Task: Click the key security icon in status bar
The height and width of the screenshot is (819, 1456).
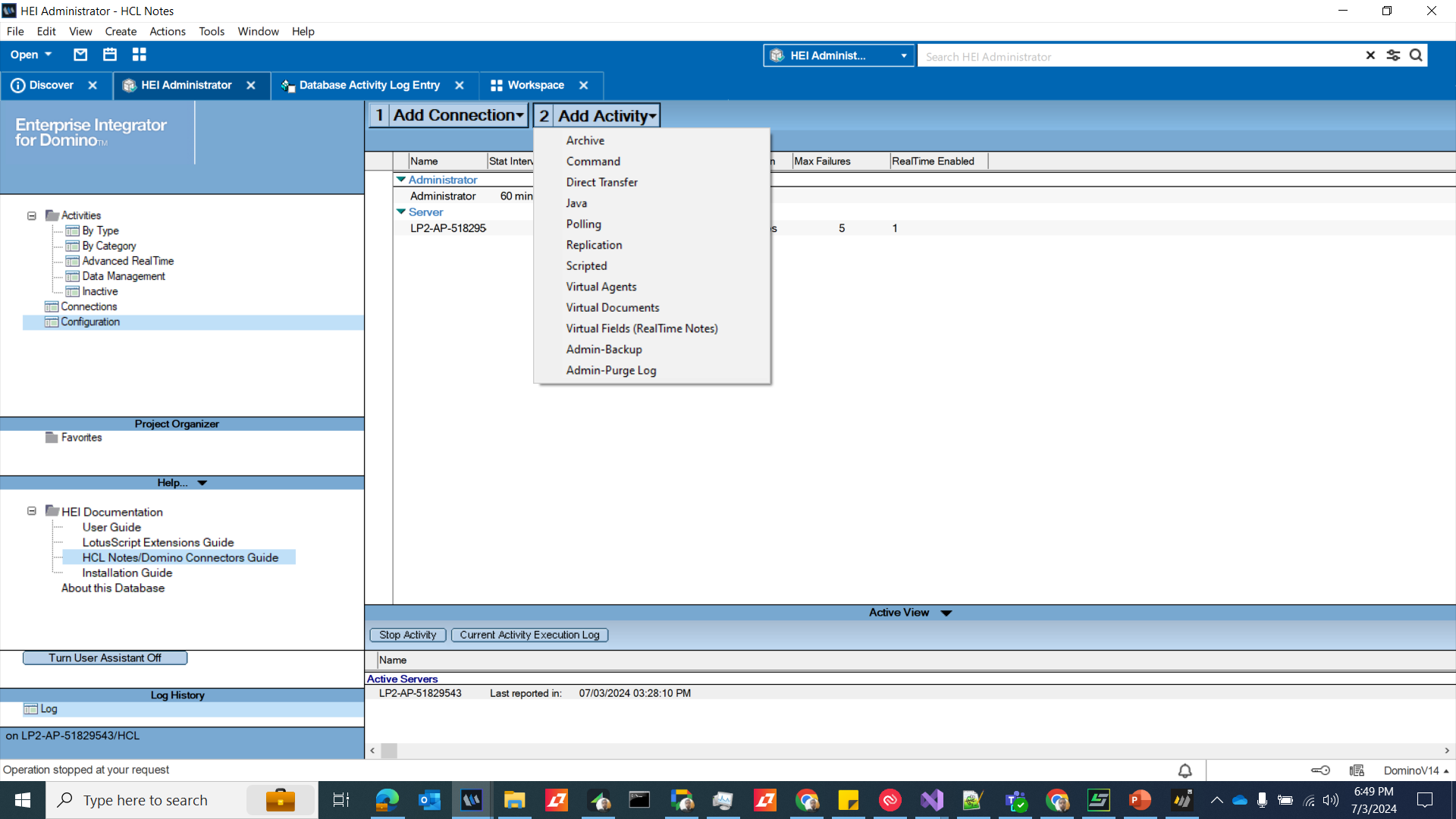Action: (1320, 770)
